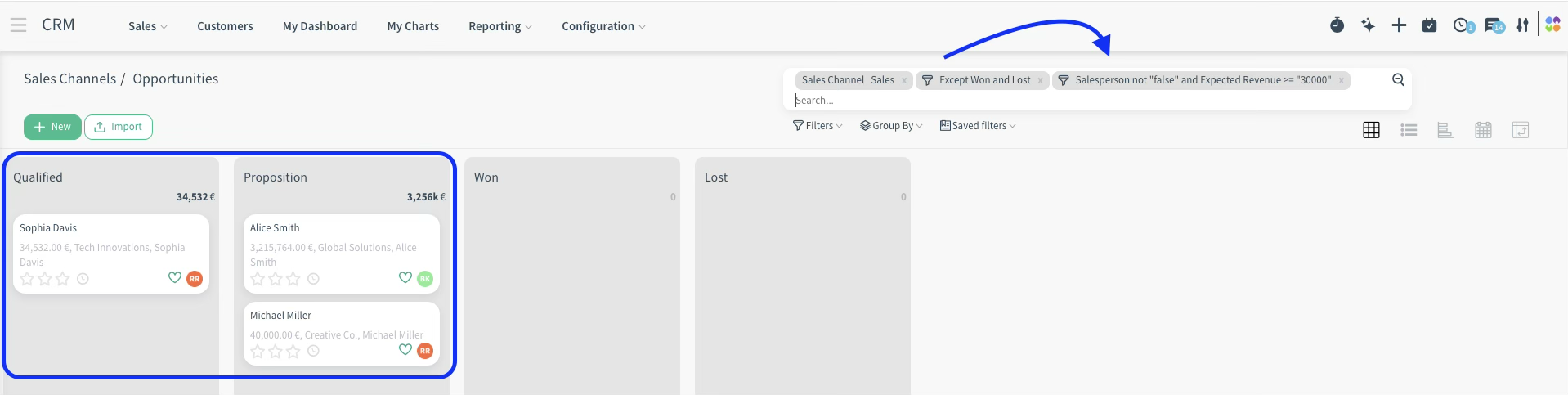Image resolution: width=1568 pixels, height=395 pixels.
Task: Open the timer stopwatch icon in top bar
Action: coord(1337,25)
